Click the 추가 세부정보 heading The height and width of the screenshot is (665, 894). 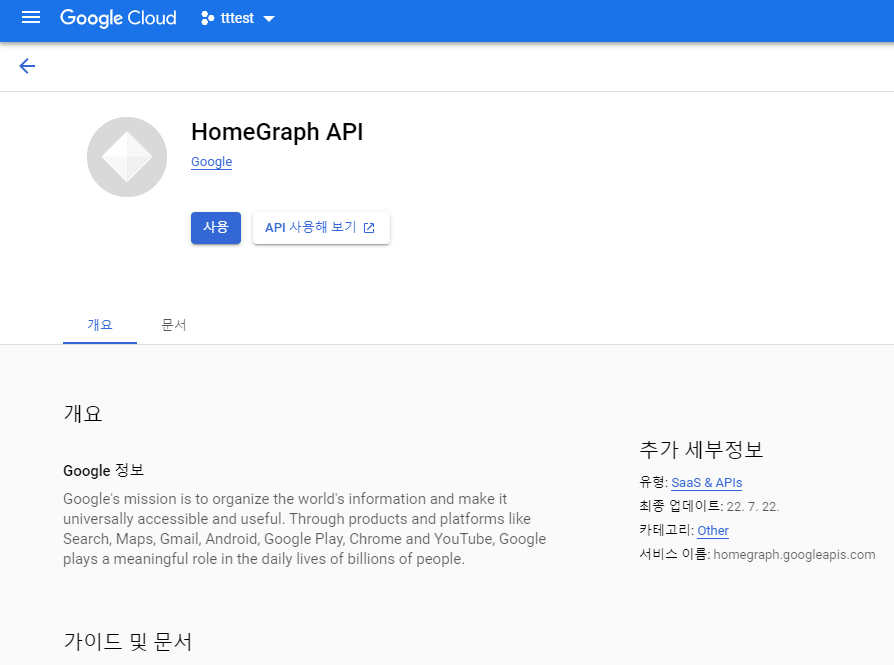[x=701, y=449]
